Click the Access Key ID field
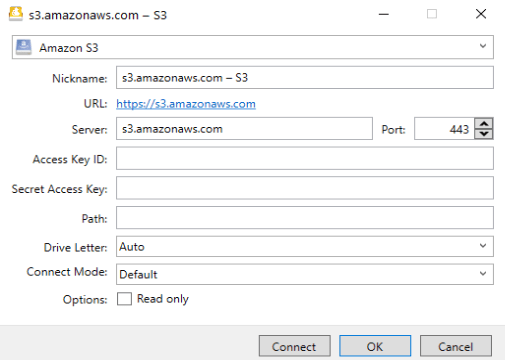Image resolution: width=505 pixels, height=360 pixels. tap(305, 158)
